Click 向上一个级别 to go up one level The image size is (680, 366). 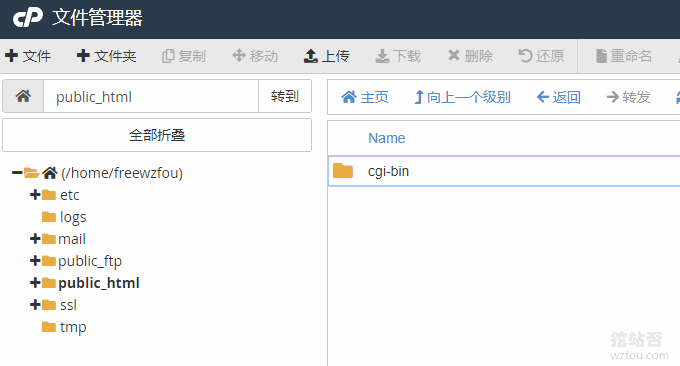coord(462,97)
